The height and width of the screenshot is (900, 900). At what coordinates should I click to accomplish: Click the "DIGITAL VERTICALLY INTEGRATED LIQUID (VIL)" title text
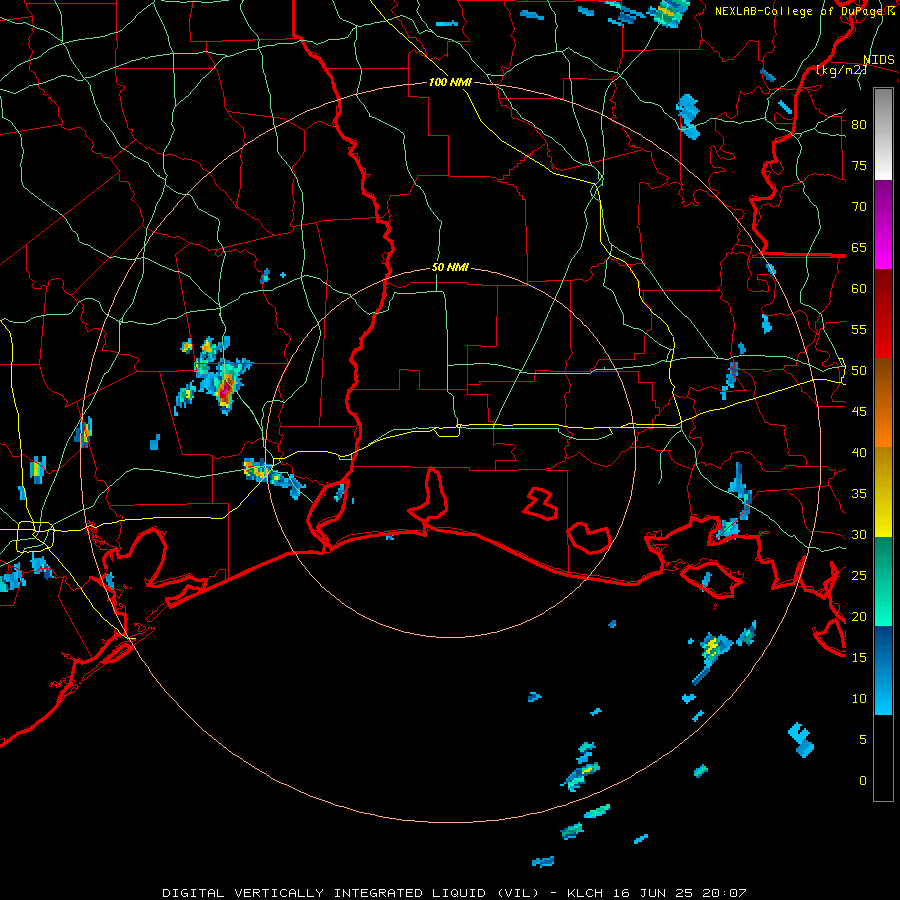pos(351,893)
